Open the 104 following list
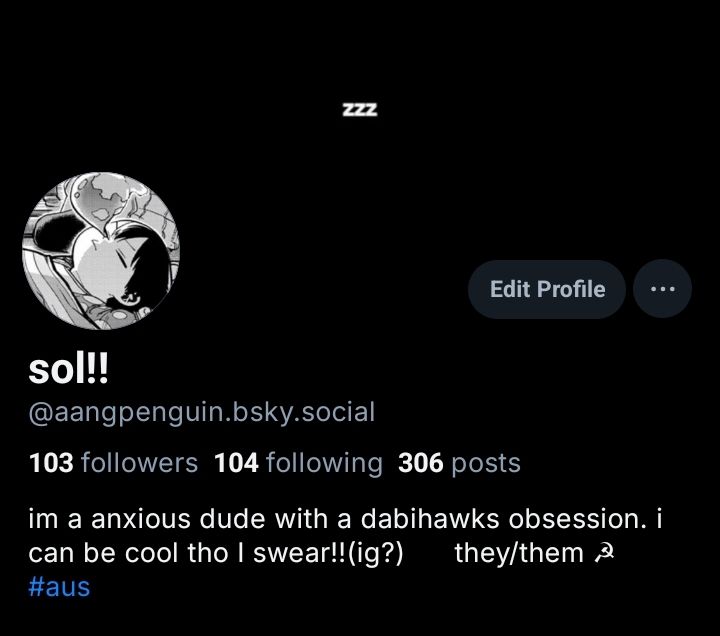 tap(298, 462)
